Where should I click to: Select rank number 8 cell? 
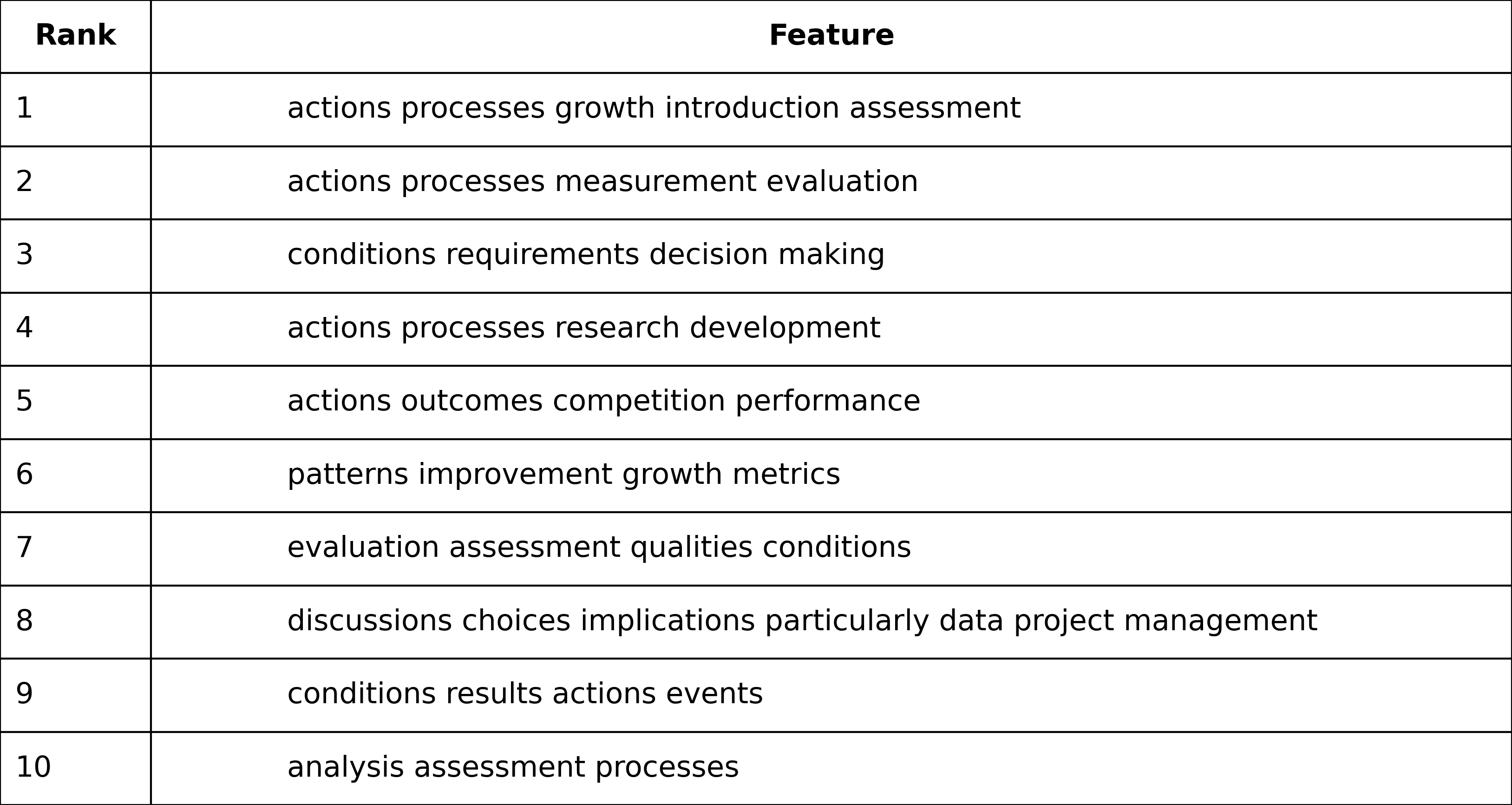pyautogui.click(x=25, y=621)
